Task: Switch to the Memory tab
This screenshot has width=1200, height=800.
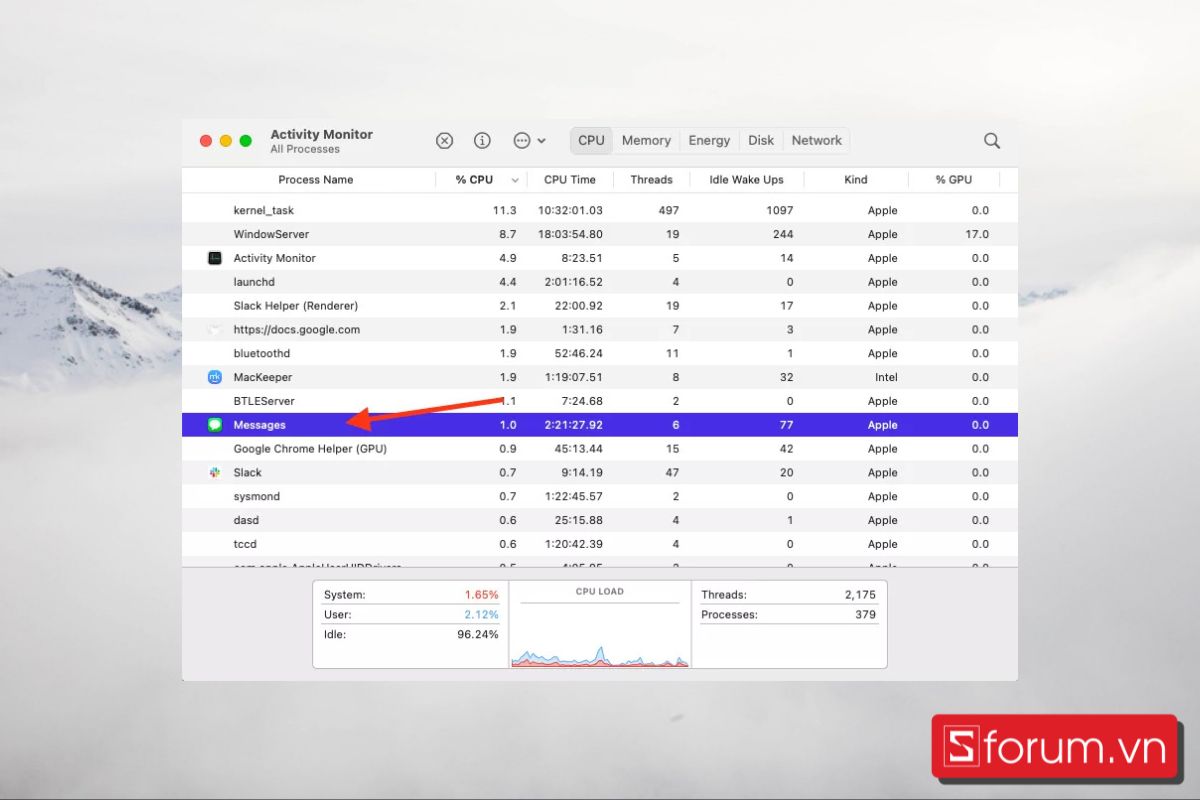Action: coord(646,141)
